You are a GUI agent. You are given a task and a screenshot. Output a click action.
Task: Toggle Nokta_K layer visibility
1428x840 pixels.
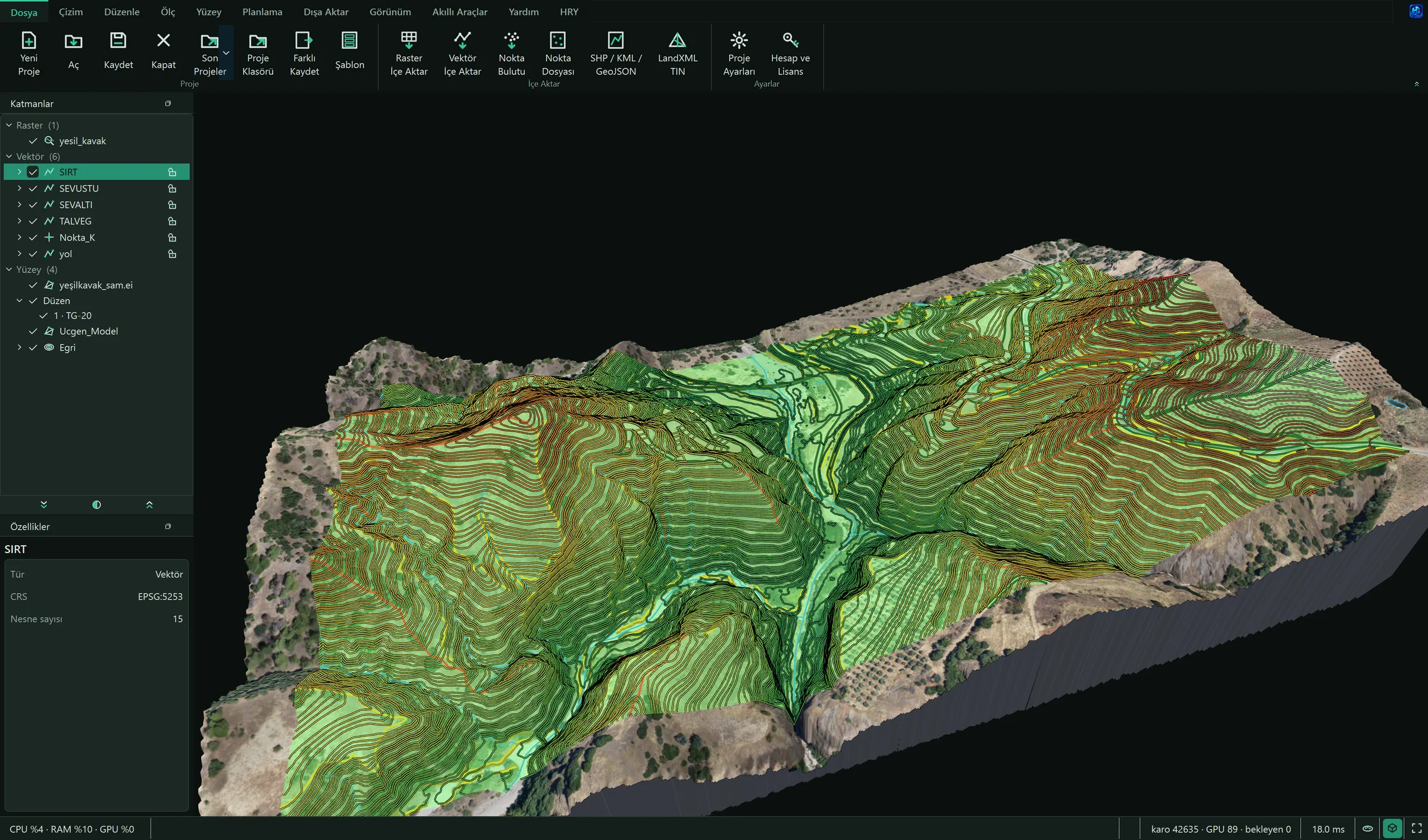(x=33, y=237)
